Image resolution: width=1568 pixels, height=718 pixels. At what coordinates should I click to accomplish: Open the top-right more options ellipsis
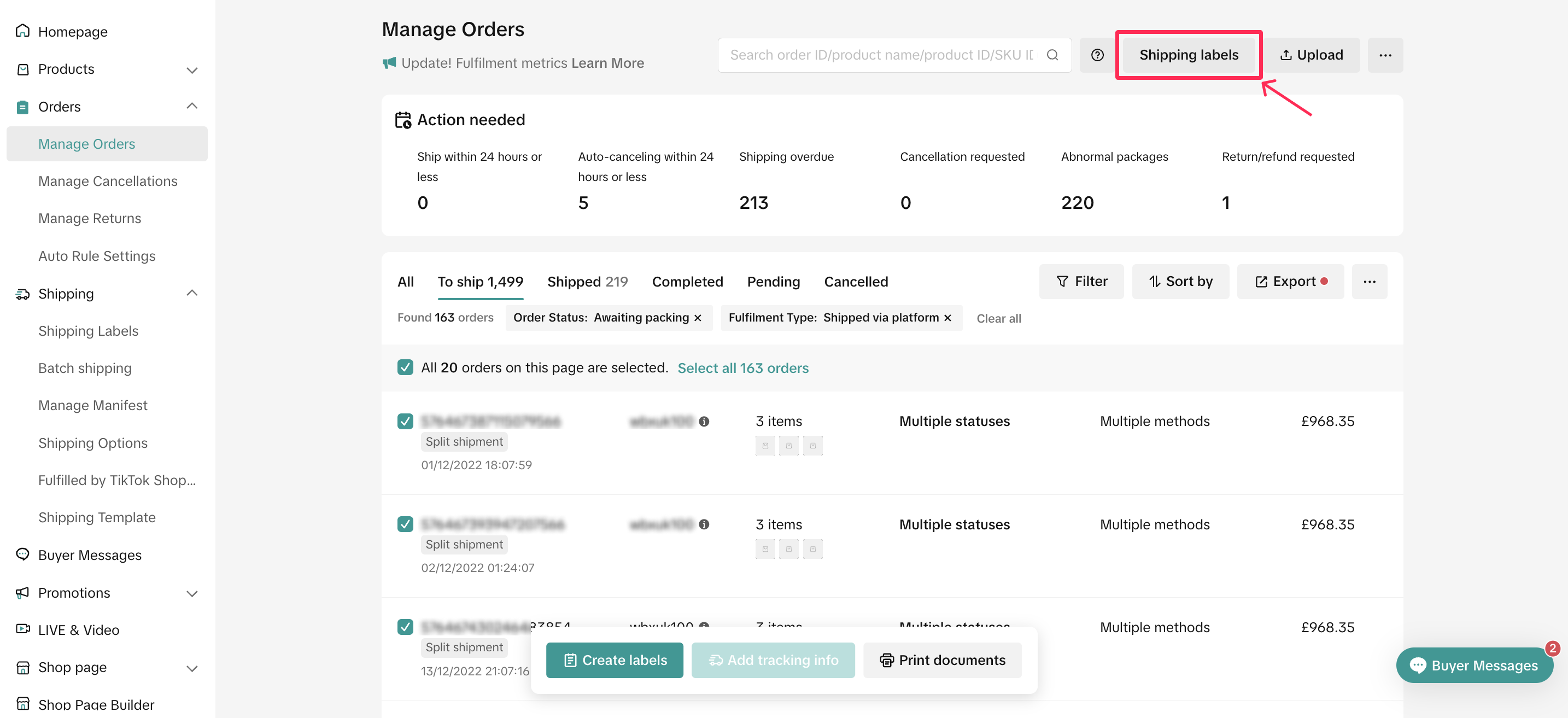tap(1385, 55)
